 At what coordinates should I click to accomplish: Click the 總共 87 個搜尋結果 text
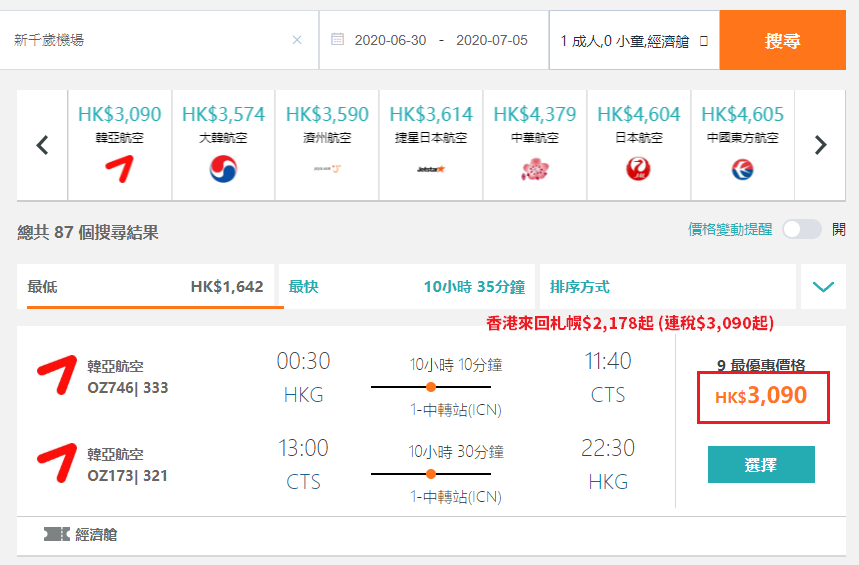(x=88, y=232)
